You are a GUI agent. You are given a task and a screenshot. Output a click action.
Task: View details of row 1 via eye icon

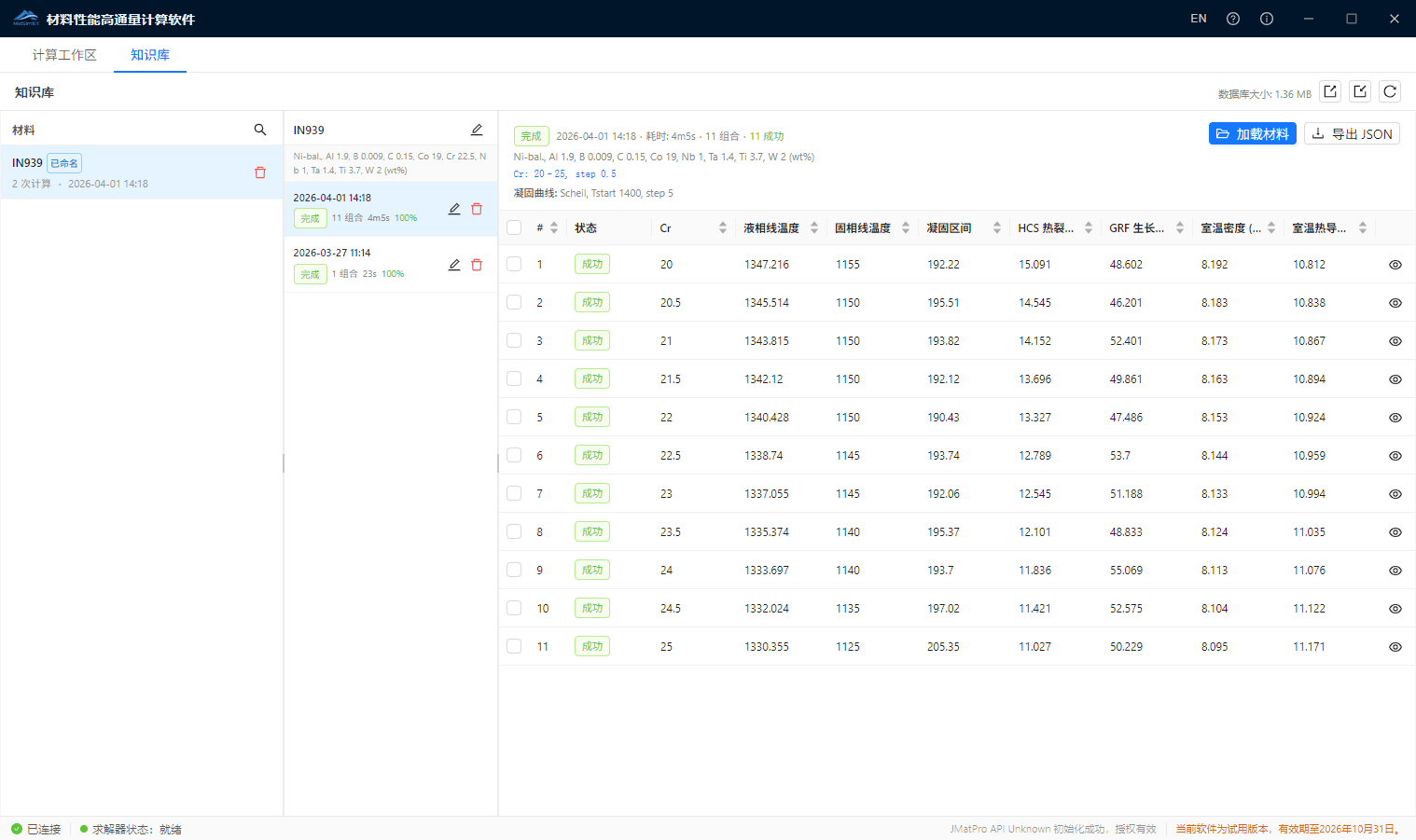1395,265
